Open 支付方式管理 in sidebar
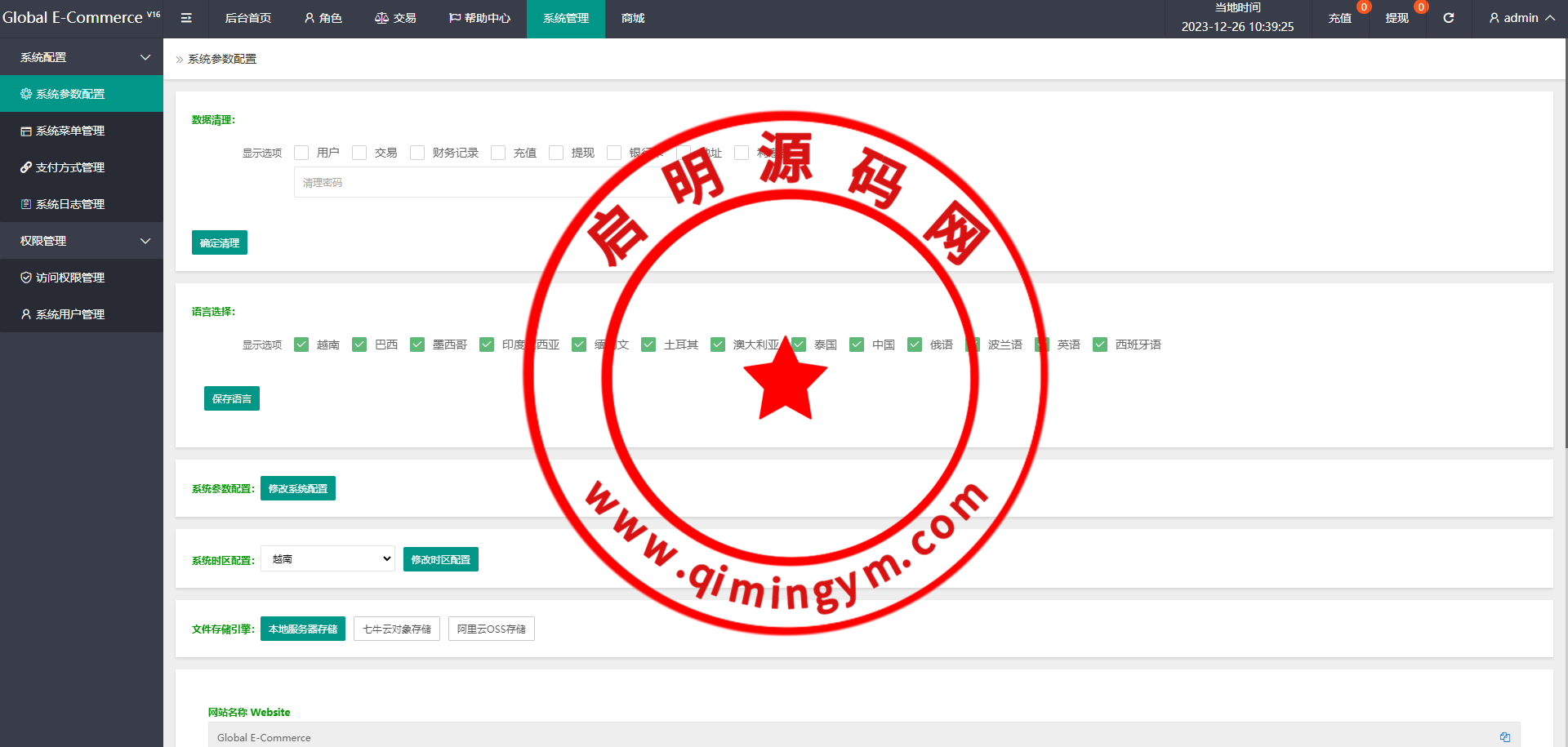Screen dimensions: 1568x747 point(82,167)
